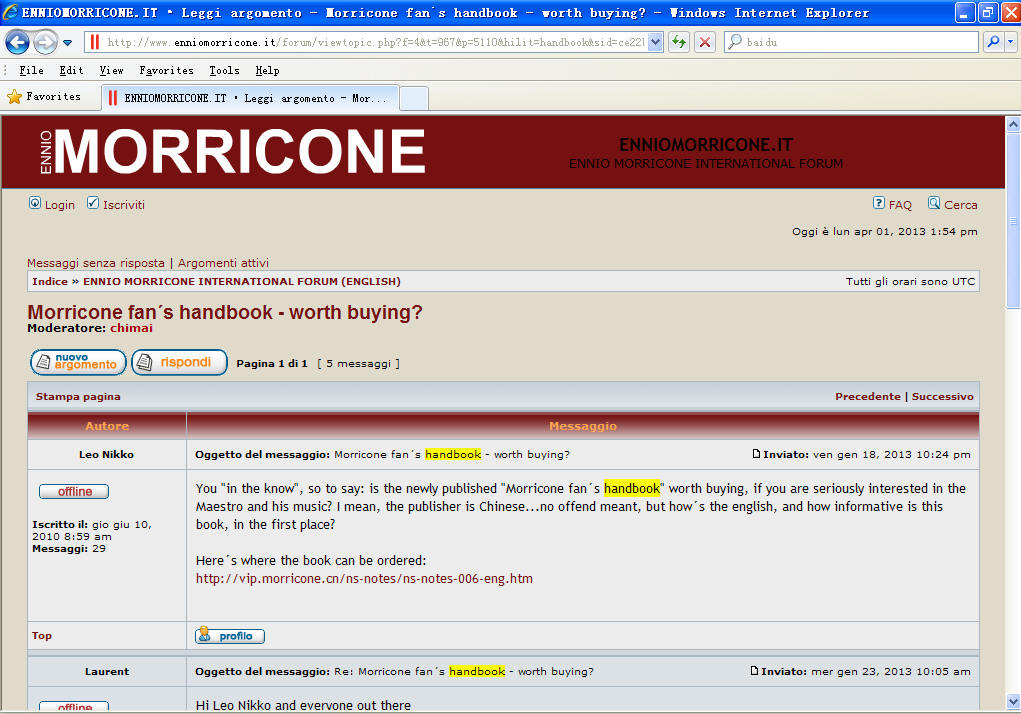Click Stampa pagina print link
This screenshot has height=714, width=1021.
point(78,396)
